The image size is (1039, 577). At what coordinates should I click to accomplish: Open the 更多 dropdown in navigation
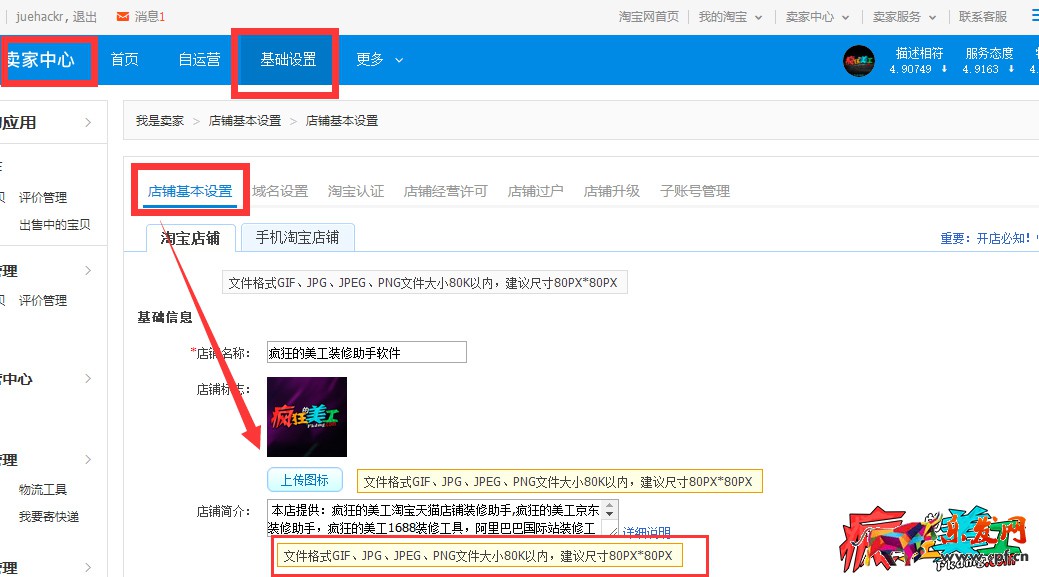(x=380, y=60)
